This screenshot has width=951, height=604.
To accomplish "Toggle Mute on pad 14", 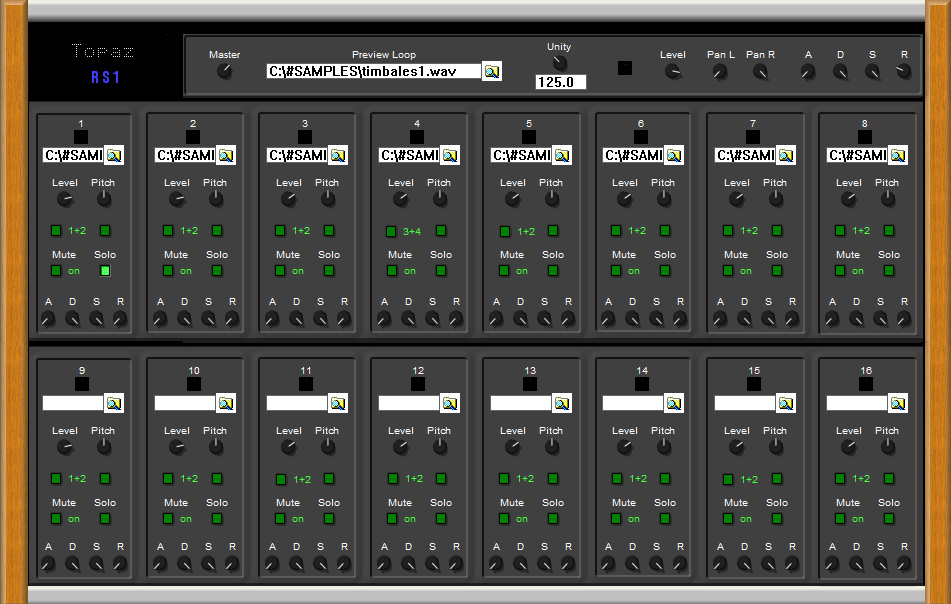I will [x=616, y=518].
